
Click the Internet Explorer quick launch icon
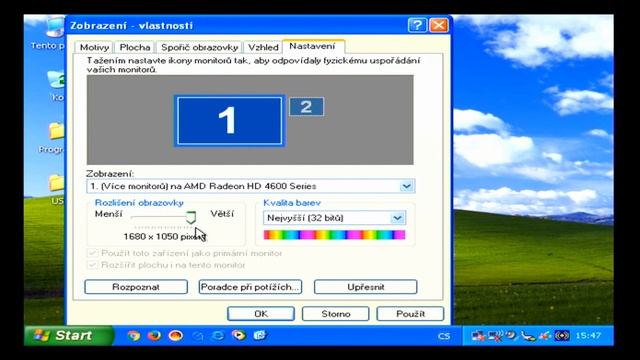coord(218,336)
